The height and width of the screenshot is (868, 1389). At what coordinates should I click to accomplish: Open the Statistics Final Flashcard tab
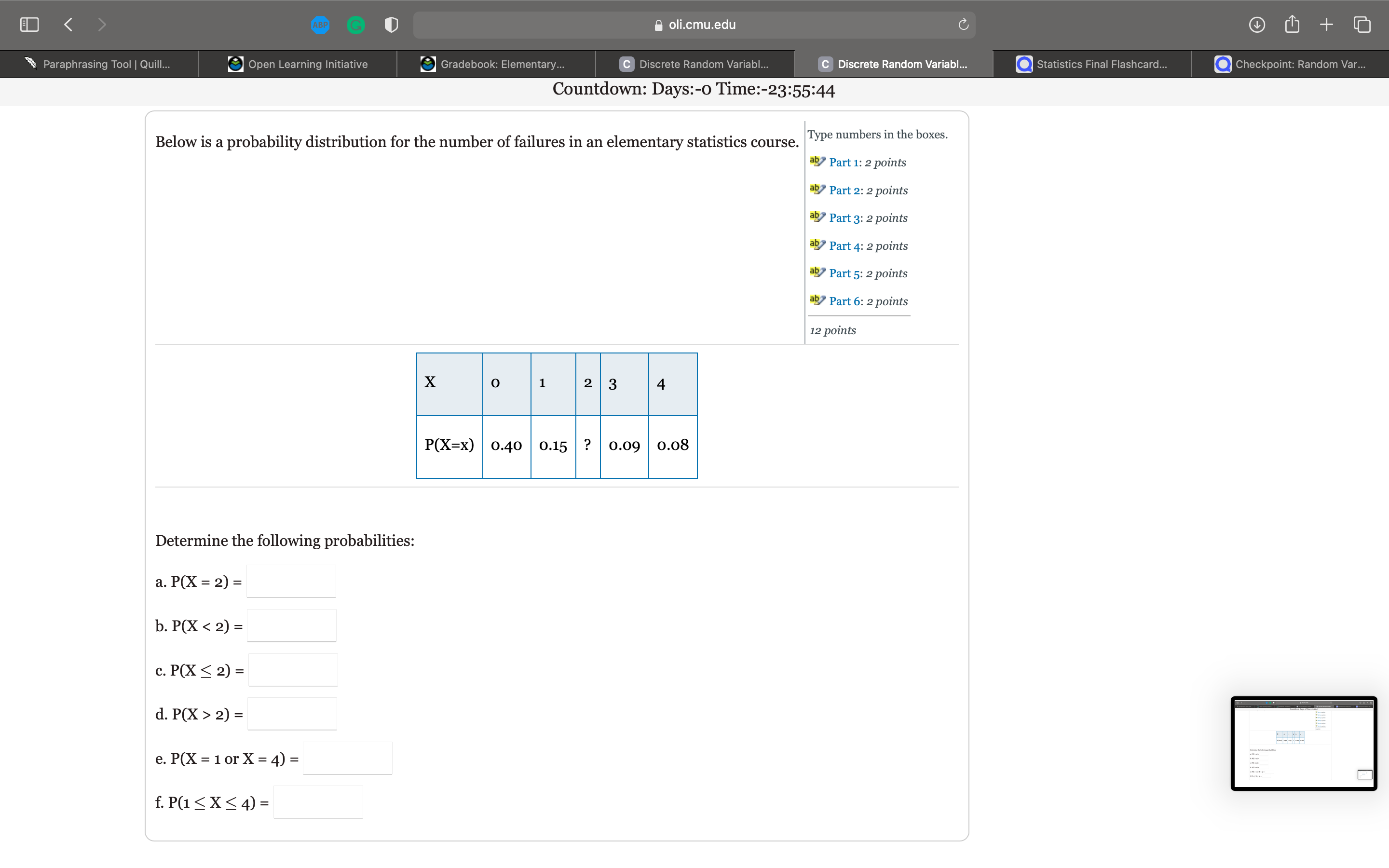[1092, 64]
